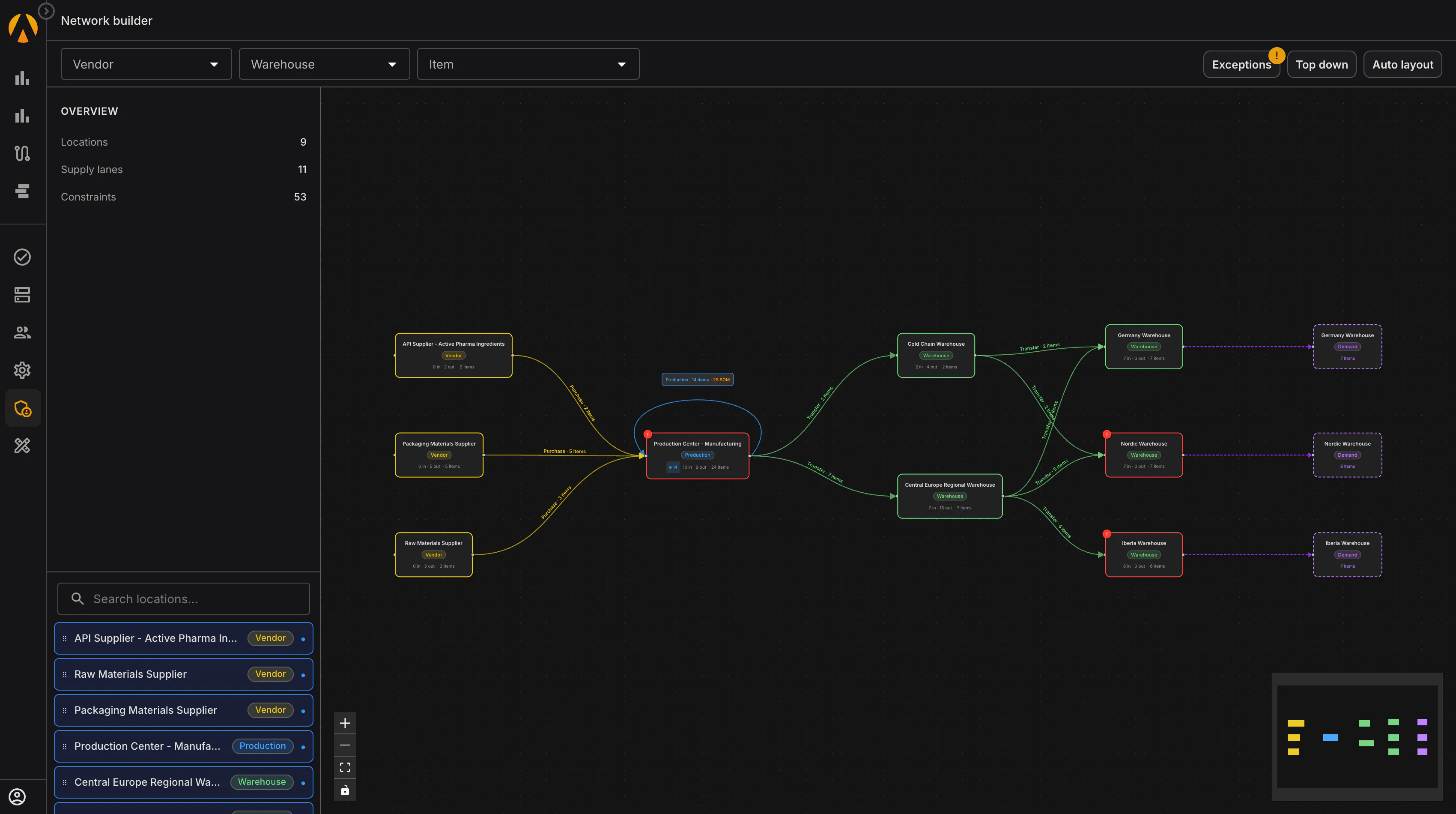Open the checkmark circle sidebar icon
This screenshot has width=1456, height=814.
[22, 257]
